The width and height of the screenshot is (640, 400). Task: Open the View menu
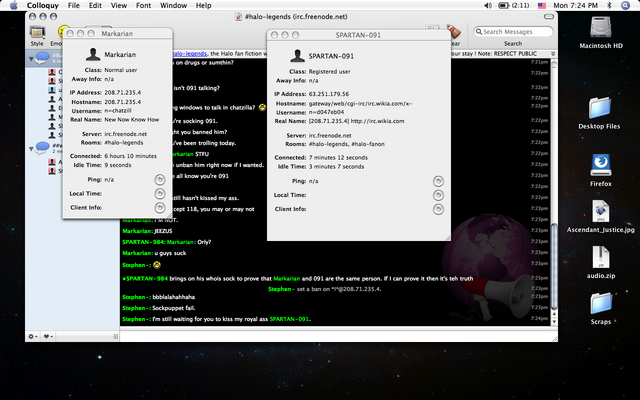(119, 5)
